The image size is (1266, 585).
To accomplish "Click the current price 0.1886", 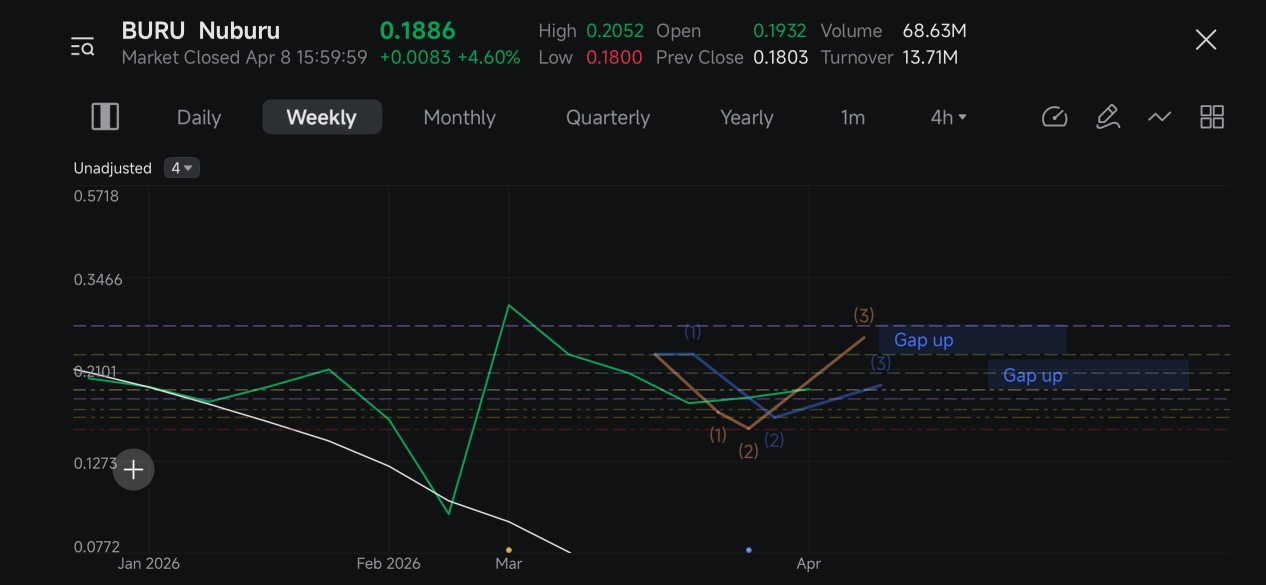I will [417, 31].
